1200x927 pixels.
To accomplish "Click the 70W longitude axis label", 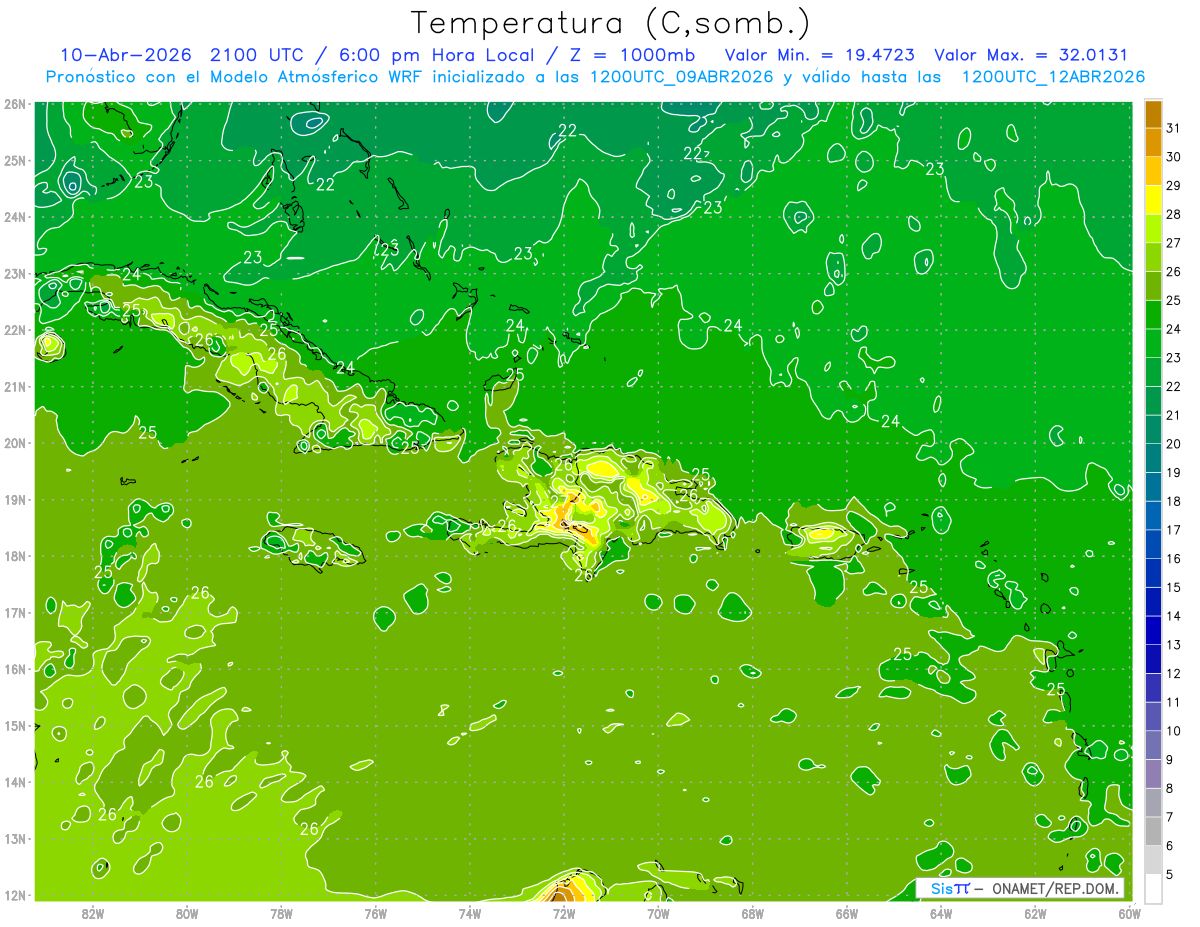I will click(x=658, y=913).
